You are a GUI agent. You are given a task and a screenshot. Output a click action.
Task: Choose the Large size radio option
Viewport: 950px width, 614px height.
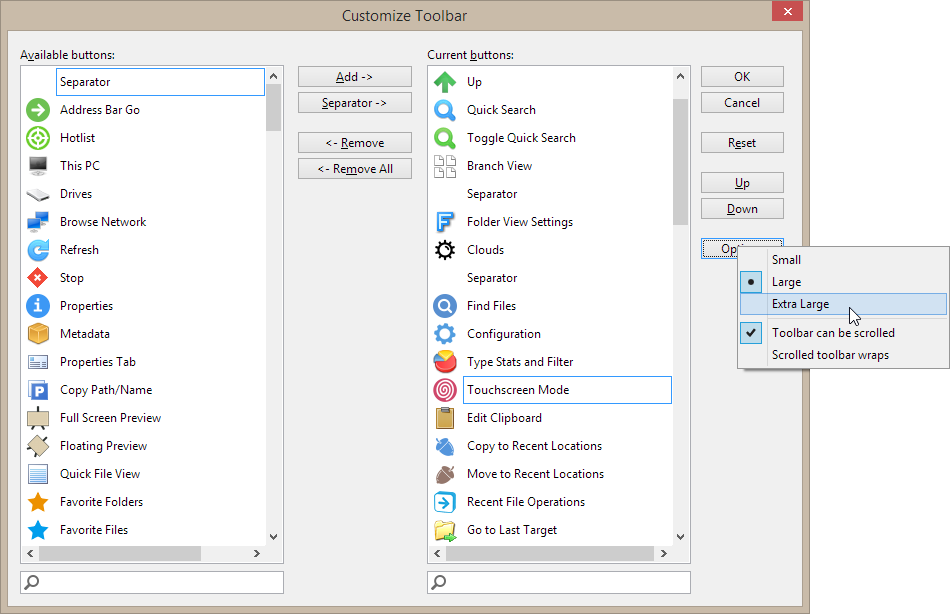click(x=786, y=282)
